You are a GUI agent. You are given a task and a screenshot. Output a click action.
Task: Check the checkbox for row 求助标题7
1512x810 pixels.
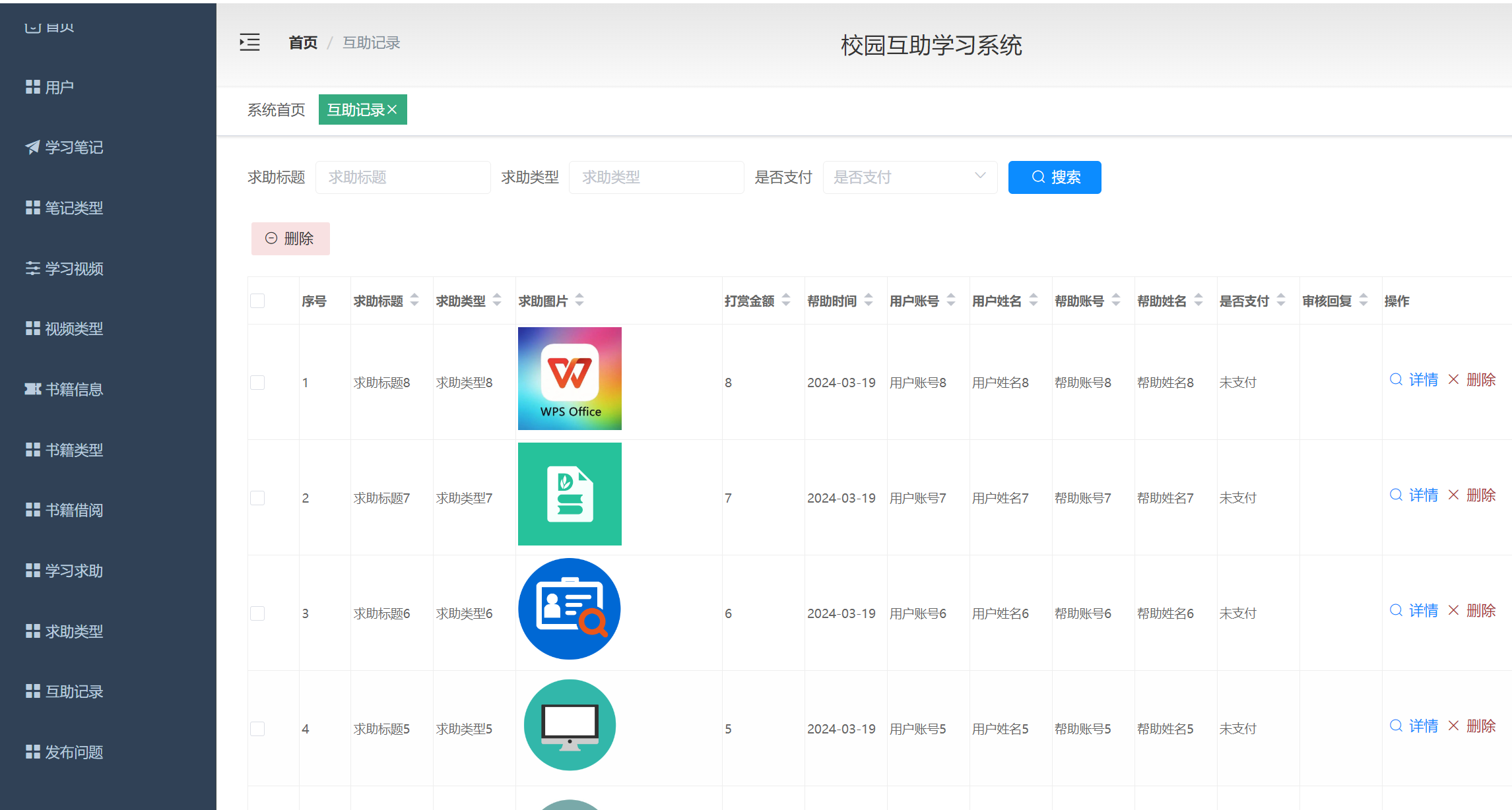pos(257,498)
